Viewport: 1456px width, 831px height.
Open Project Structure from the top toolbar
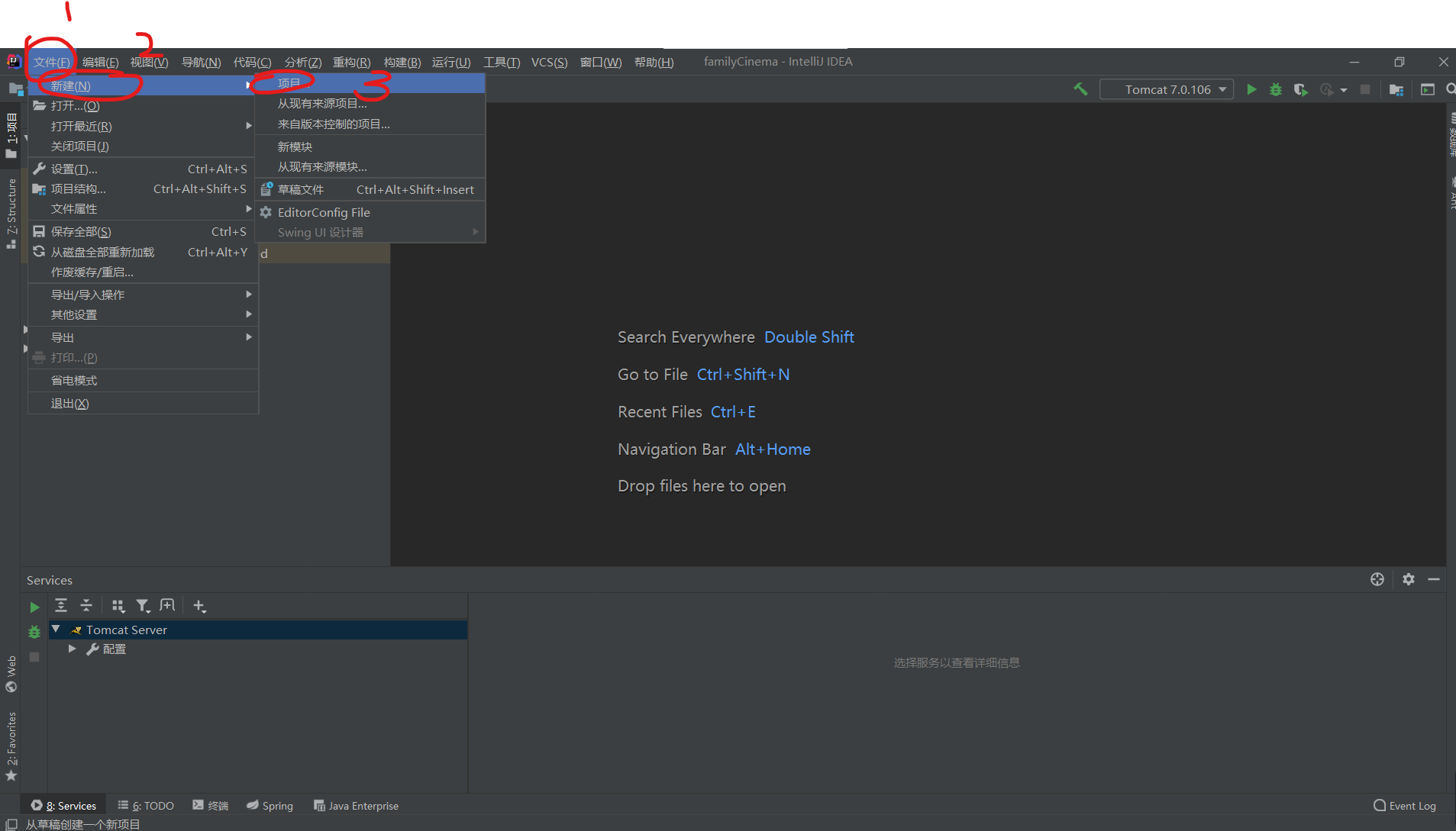(1396, 89)
